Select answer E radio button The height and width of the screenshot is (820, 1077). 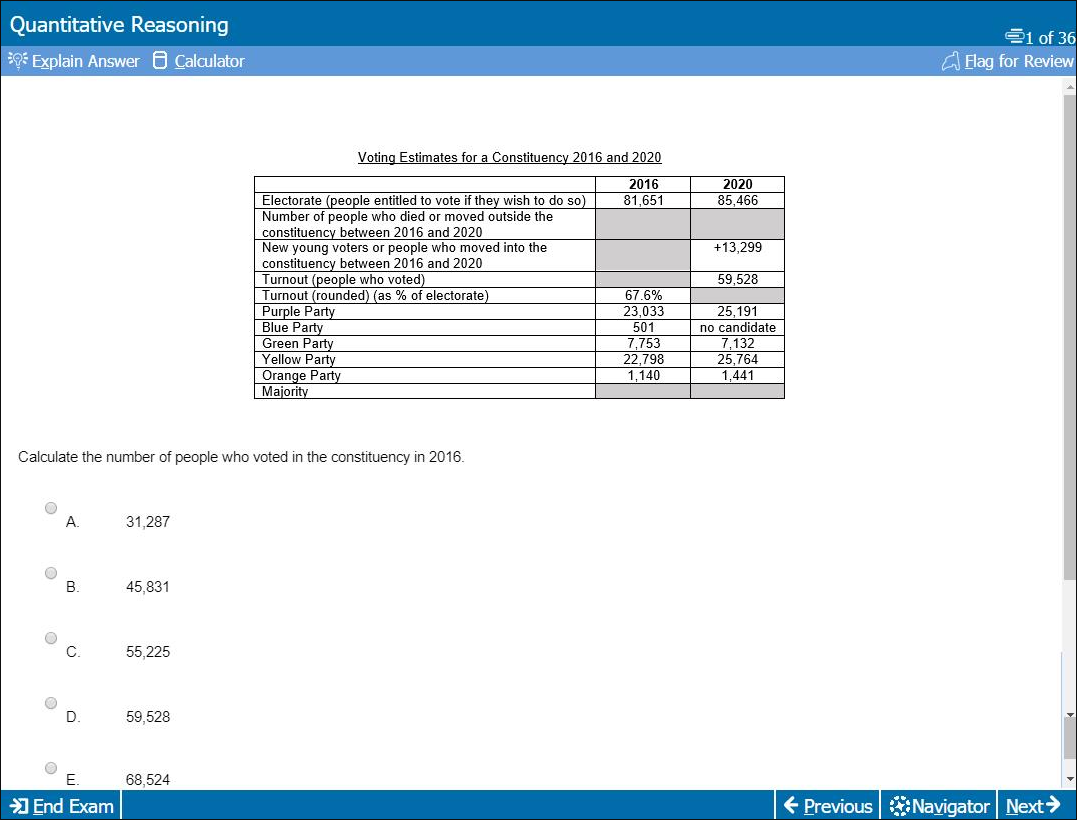[x=51, y=768]
